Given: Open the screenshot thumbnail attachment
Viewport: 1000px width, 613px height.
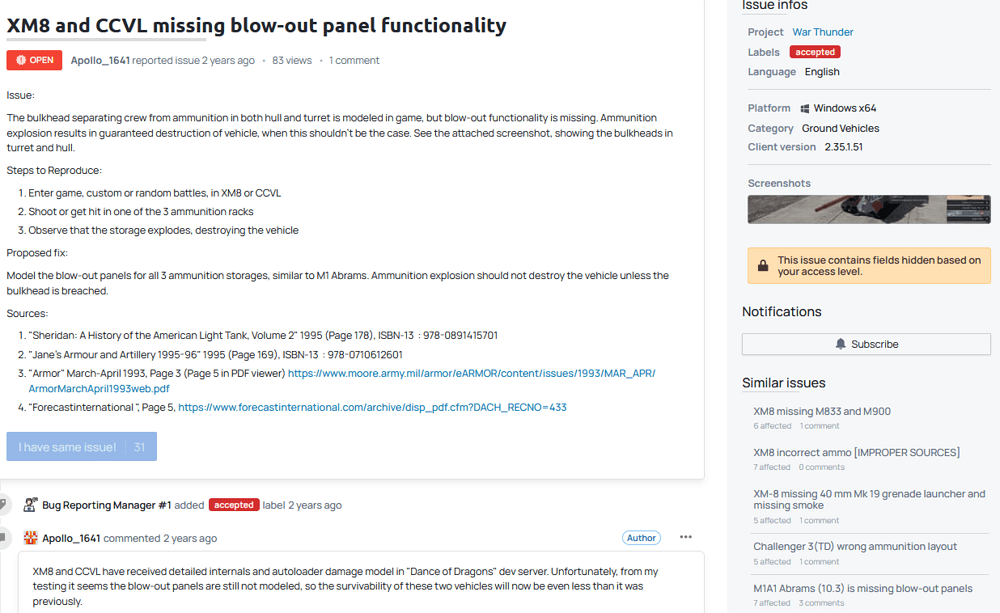Looking at the screenshot, I should 869,209.
